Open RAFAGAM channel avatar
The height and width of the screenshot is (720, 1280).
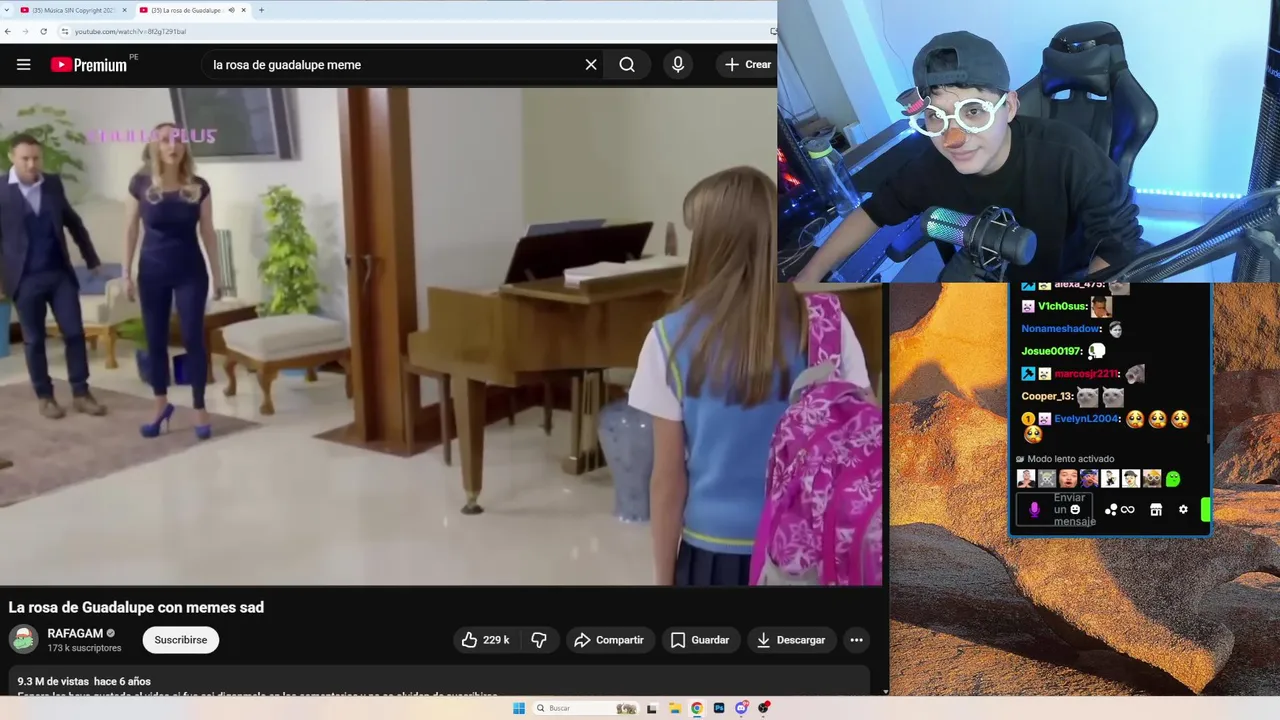(x=24, y=640)
